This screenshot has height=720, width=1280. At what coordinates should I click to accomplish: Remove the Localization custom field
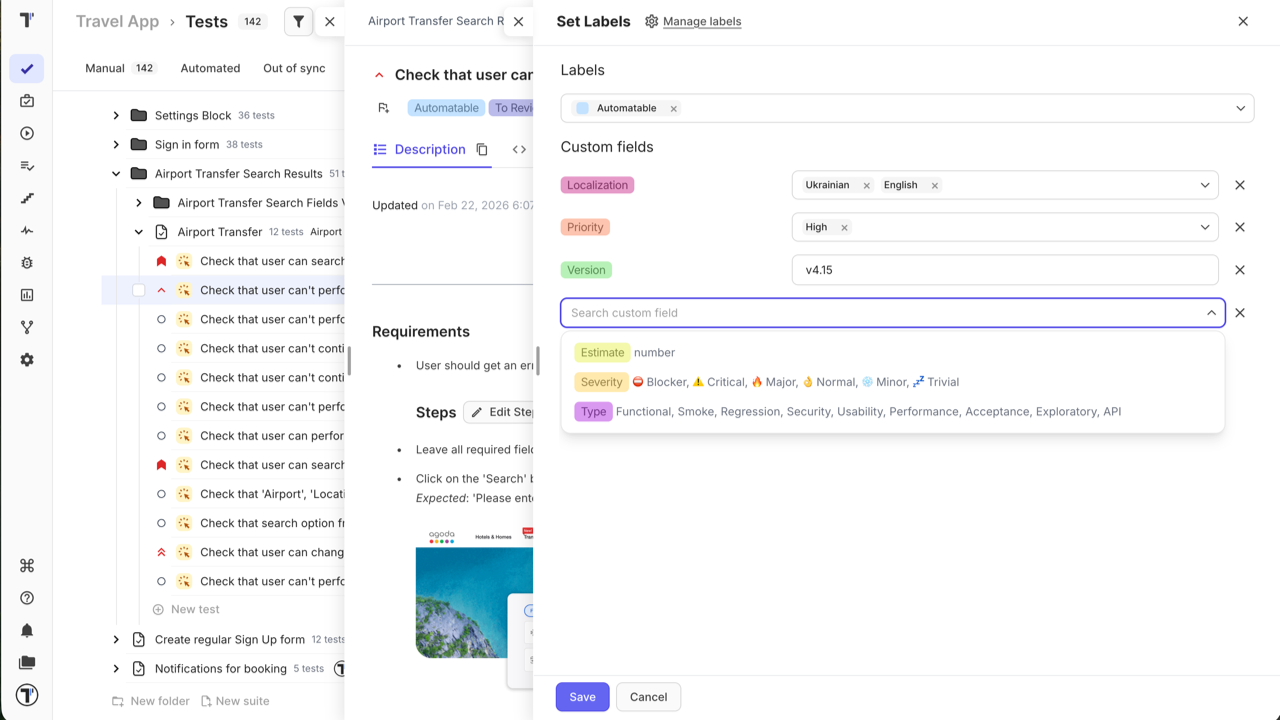[x=1240, y=185]
